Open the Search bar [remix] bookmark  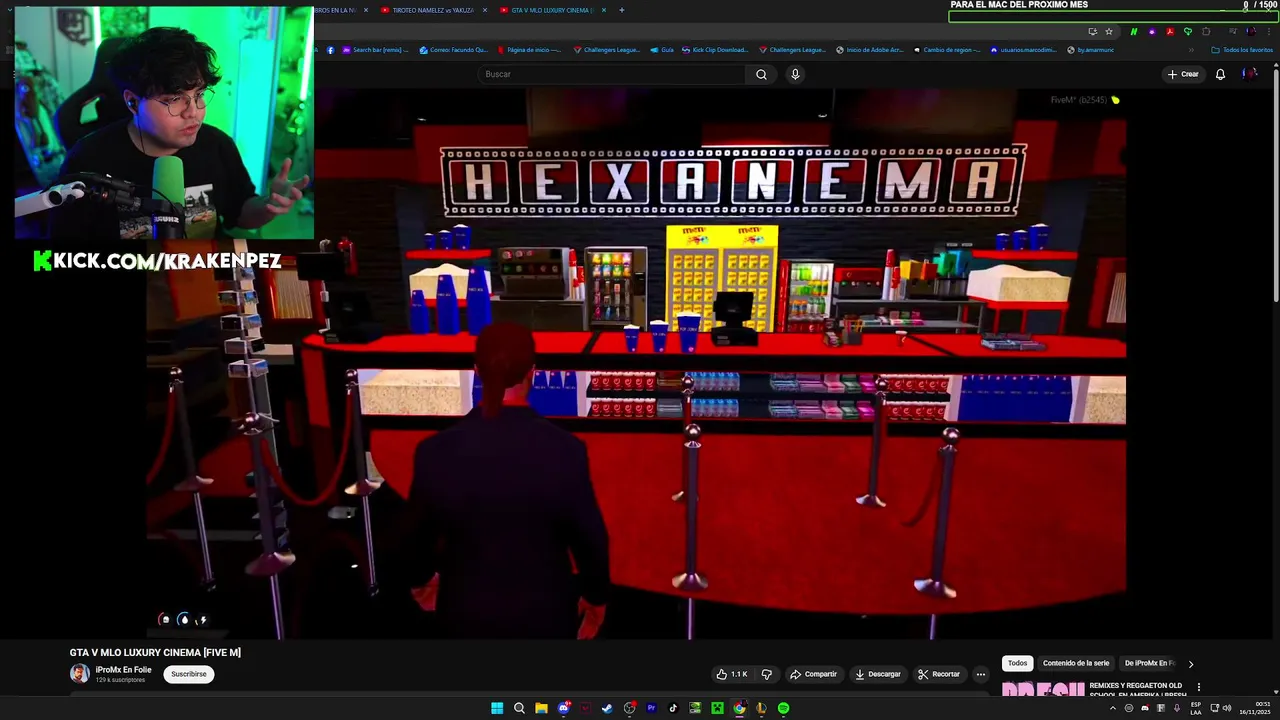coord(377,50)
